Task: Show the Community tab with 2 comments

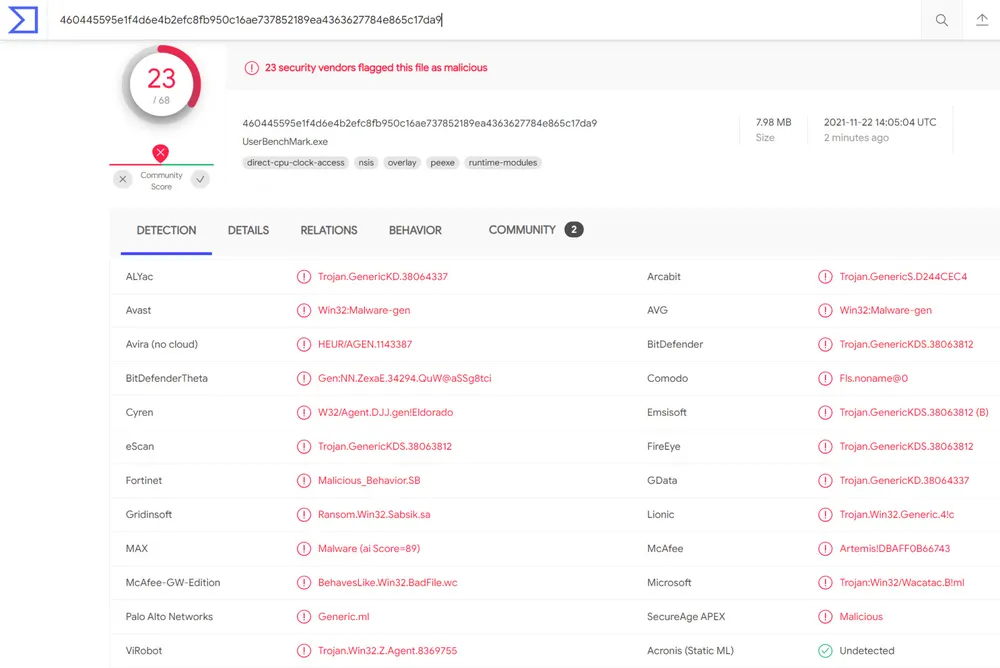Action: tap(534, 230)
